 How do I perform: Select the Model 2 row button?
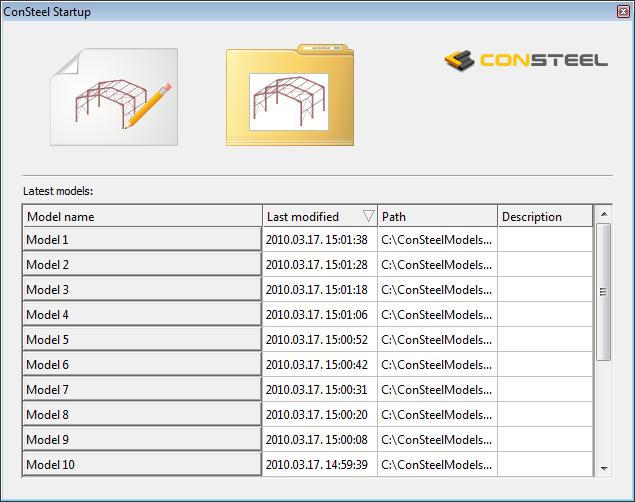tap(142, 264)
